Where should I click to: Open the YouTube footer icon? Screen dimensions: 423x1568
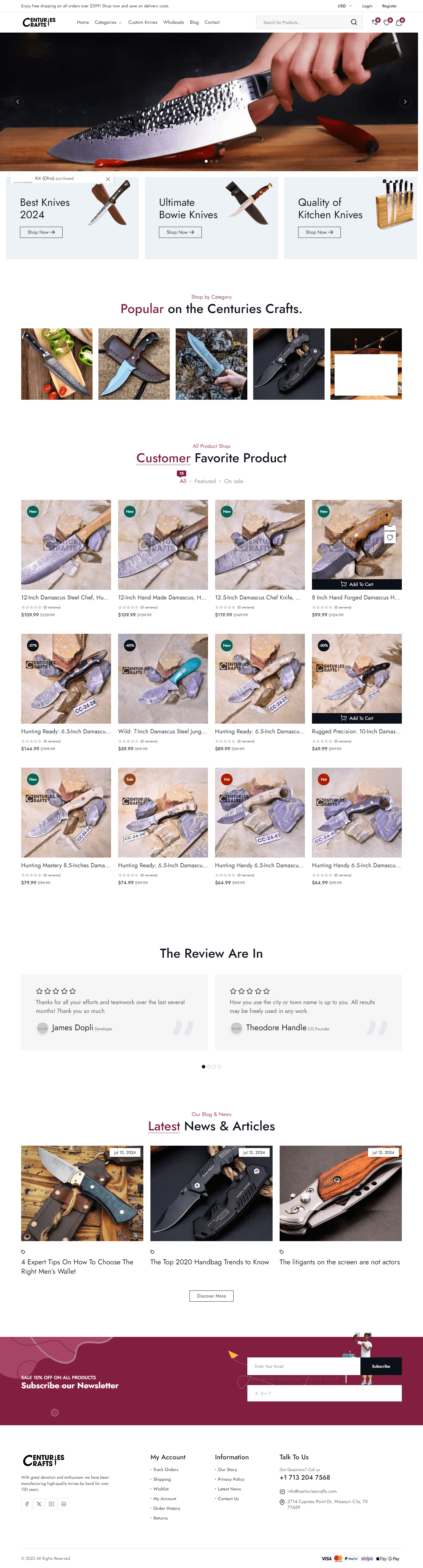coord(52,1503)
